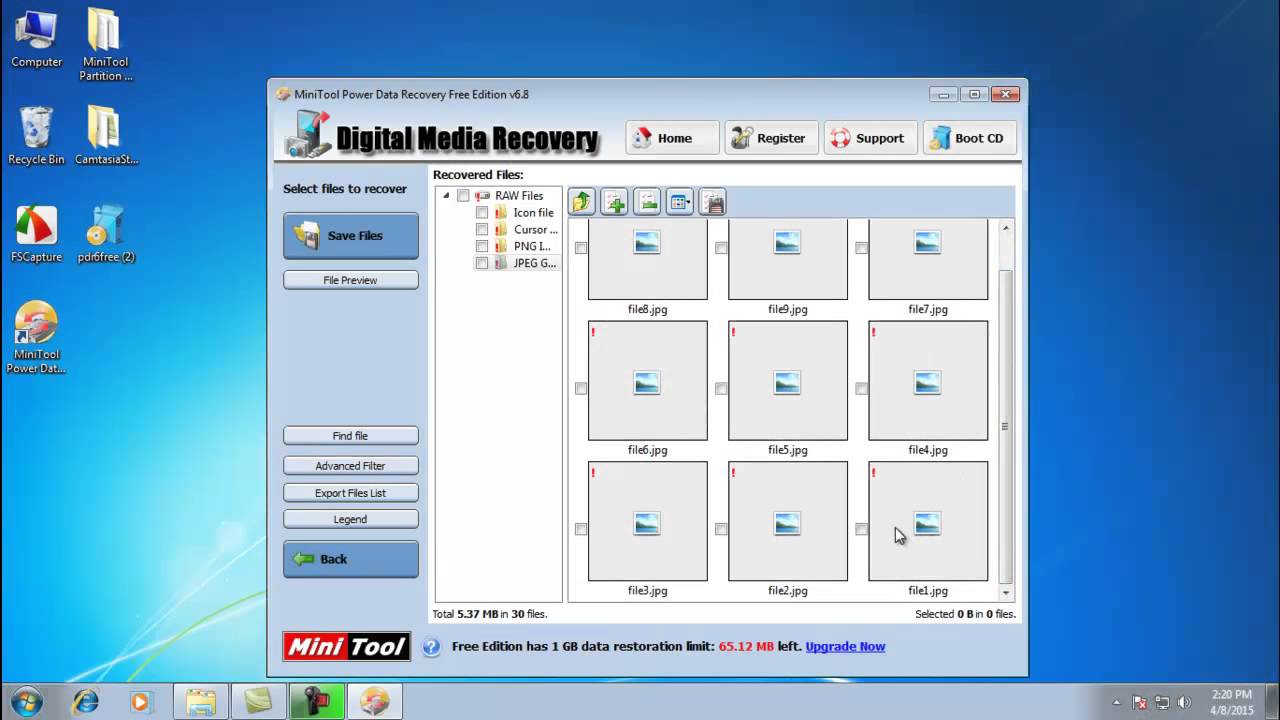Click the Boot CD button
Image resolution: width=1280 pixels, height=720 pixels.
coord(970,138)
